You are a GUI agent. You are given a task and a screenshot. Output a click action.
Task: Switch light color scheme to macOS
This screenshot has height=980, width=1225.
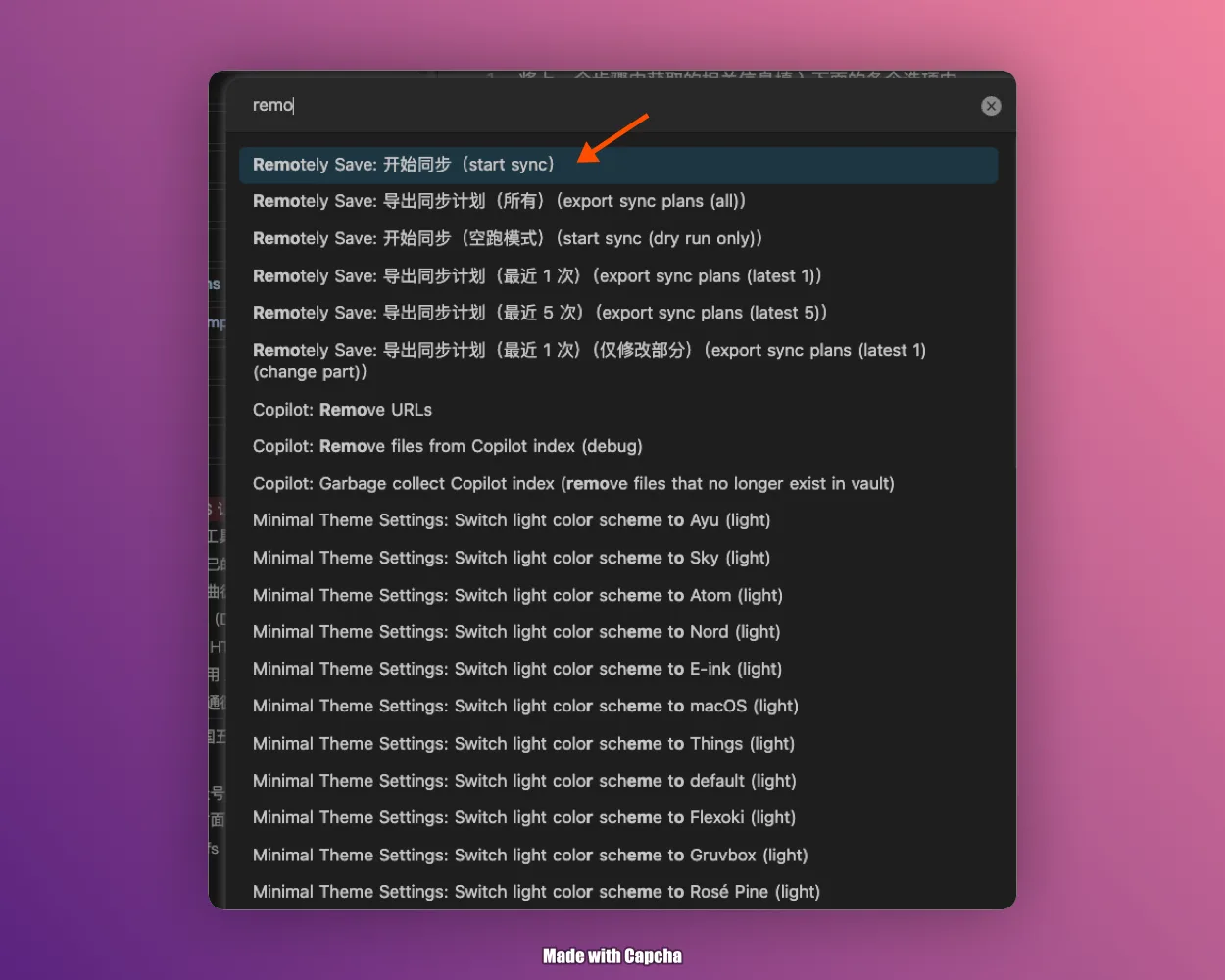pyautogui.click(x=618, y=706)
